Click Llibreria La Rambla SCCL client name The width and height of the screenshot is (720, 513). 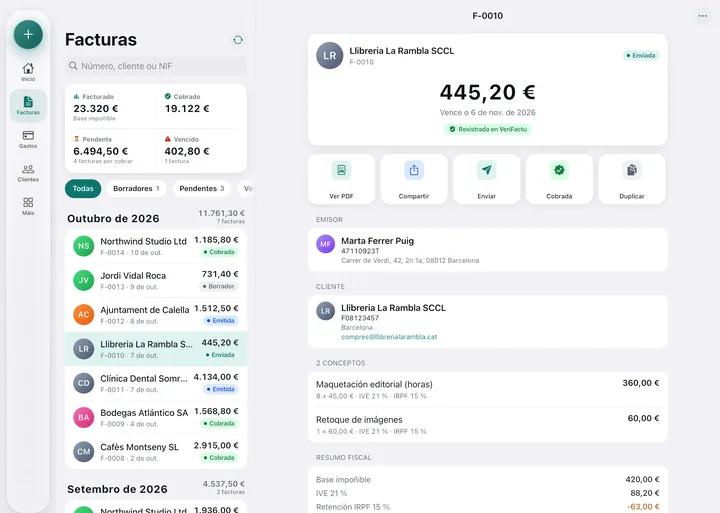(x=394, y=308)
